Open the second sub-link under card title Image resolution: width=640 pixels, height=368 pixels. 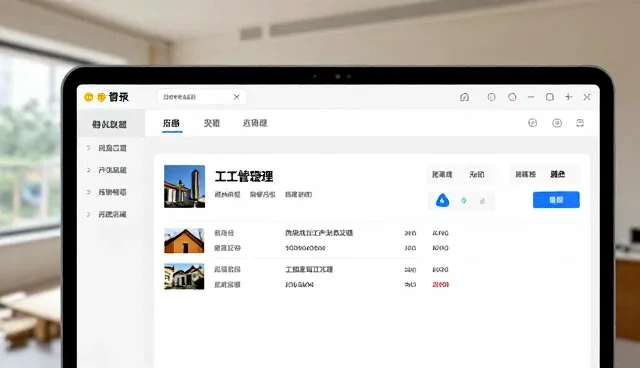click(x=262, y=195)
